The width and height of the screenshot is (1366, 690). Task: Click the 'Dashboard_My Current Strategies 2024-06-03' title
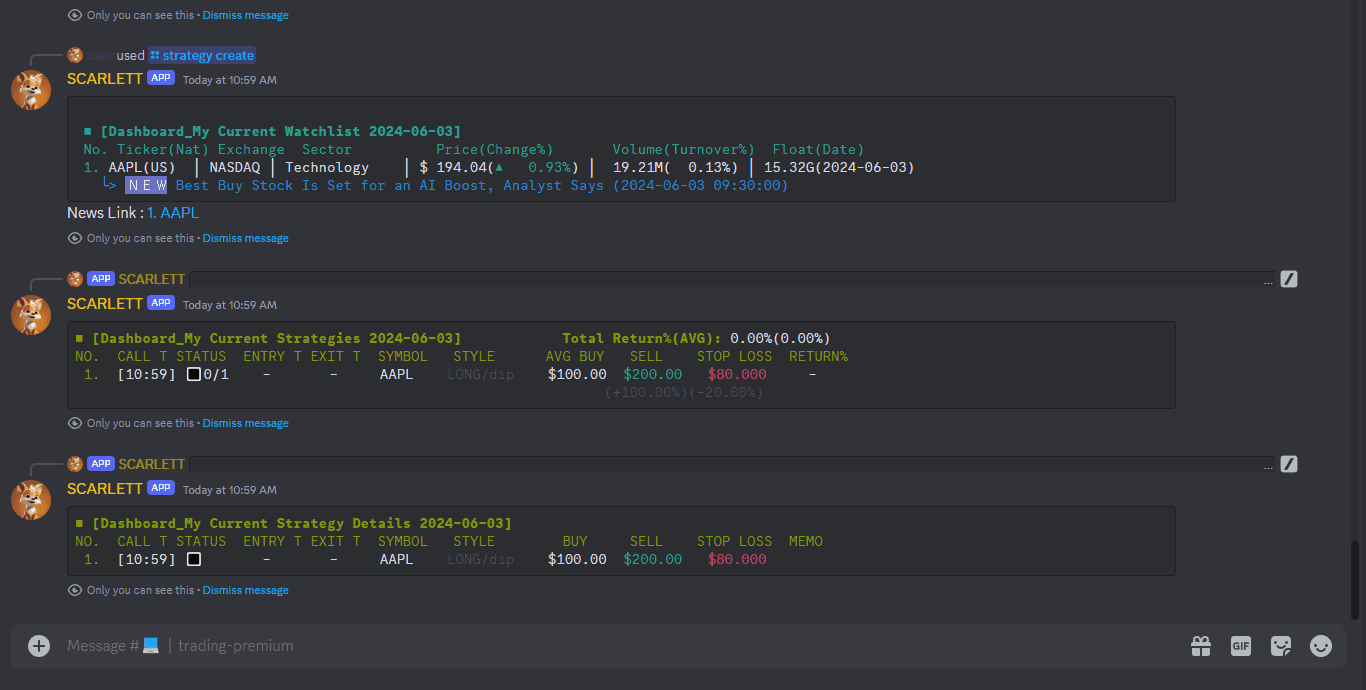point(277,338)
